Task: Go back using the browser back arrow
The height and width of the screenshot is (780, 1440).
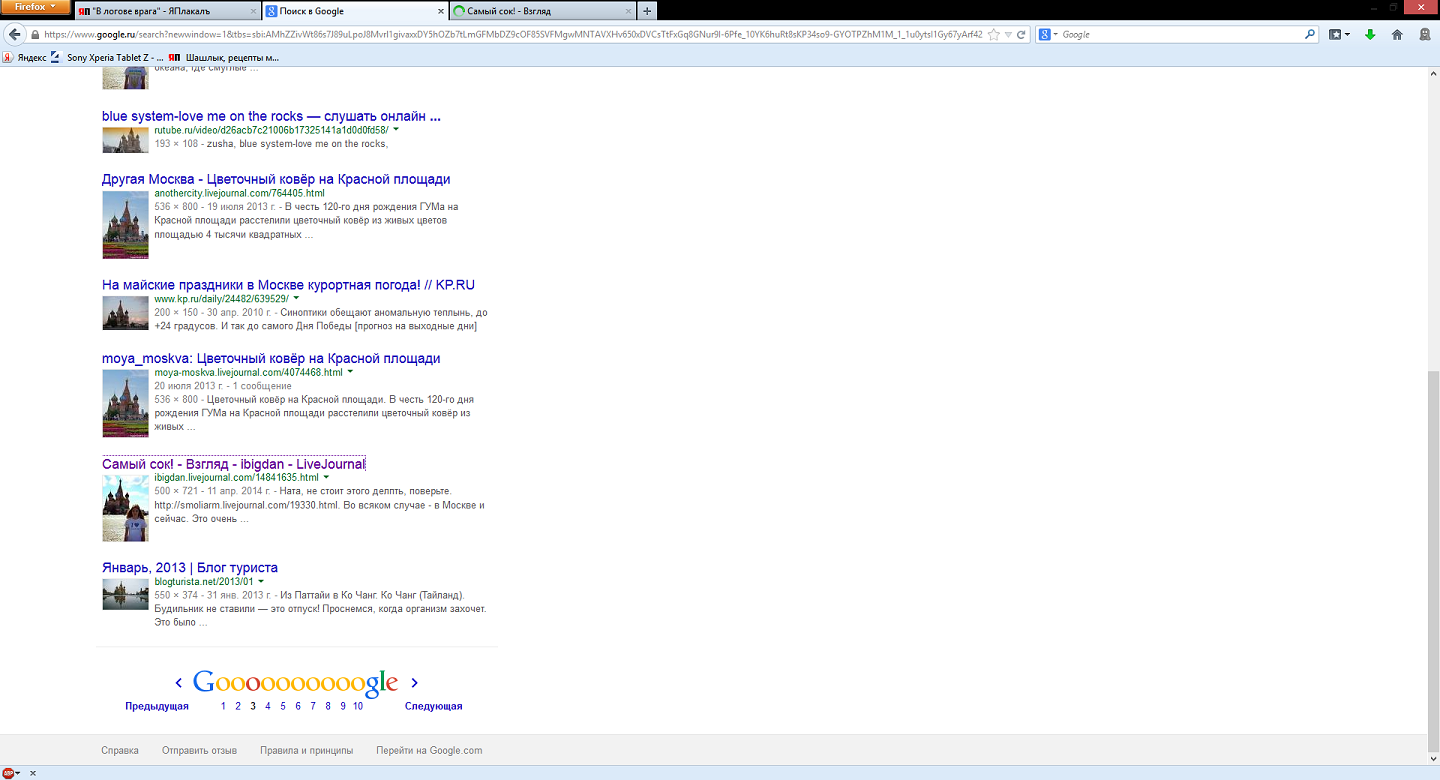Action: [15, 34]
